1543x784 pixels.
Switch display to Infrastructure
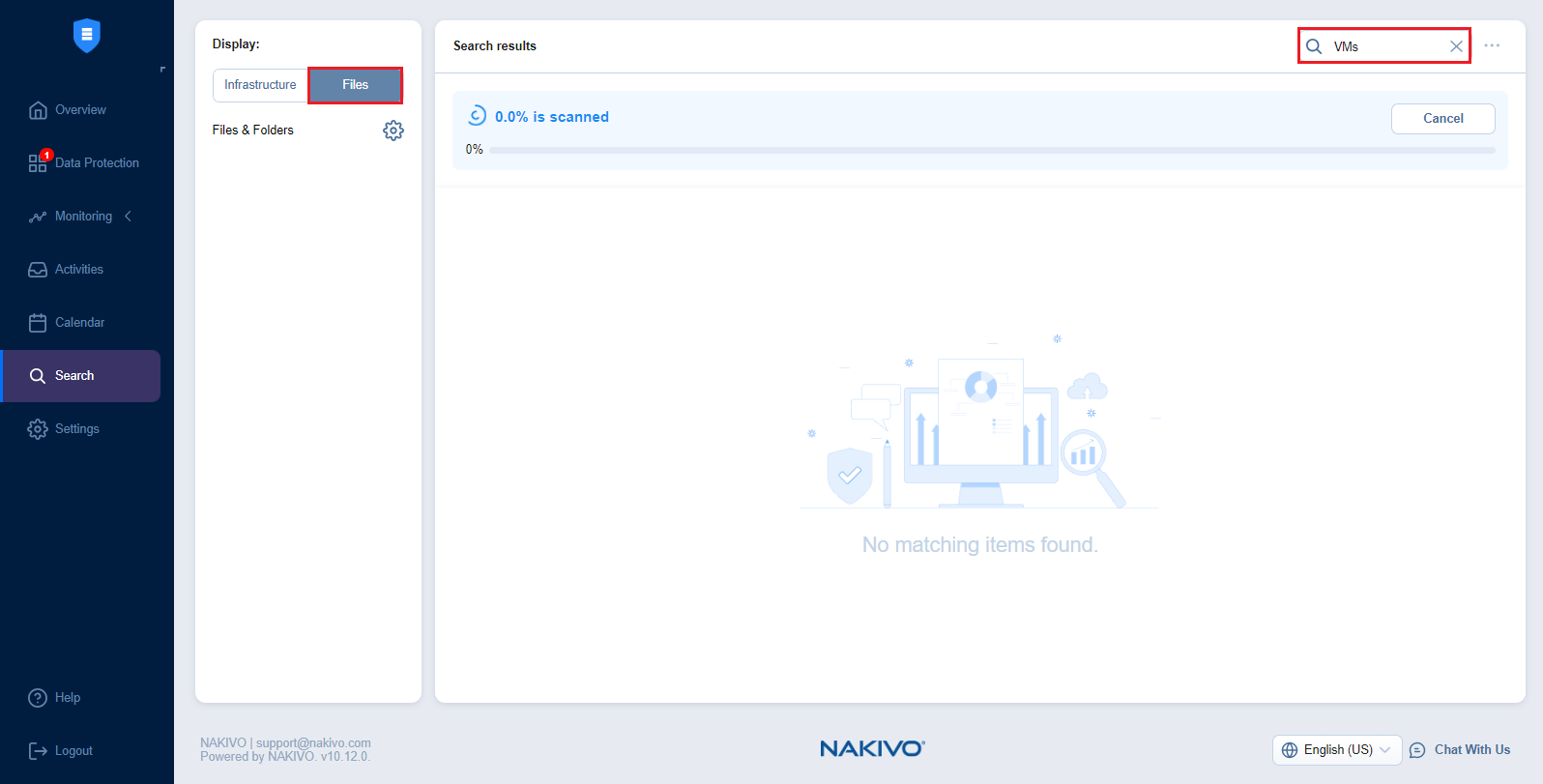tap(260, 85)
